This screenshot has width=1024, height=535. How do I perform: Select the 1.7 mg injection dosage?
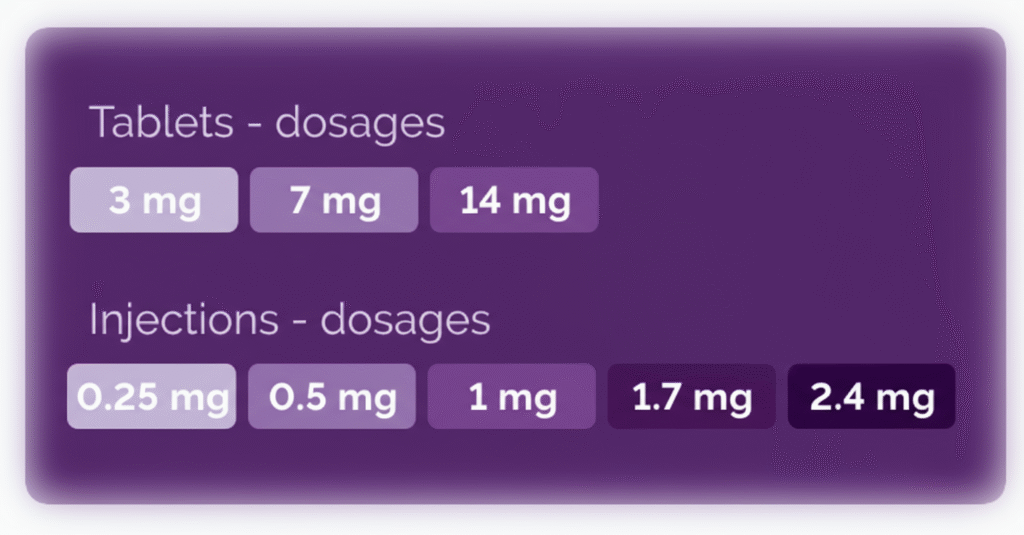(x=692, y=397)
